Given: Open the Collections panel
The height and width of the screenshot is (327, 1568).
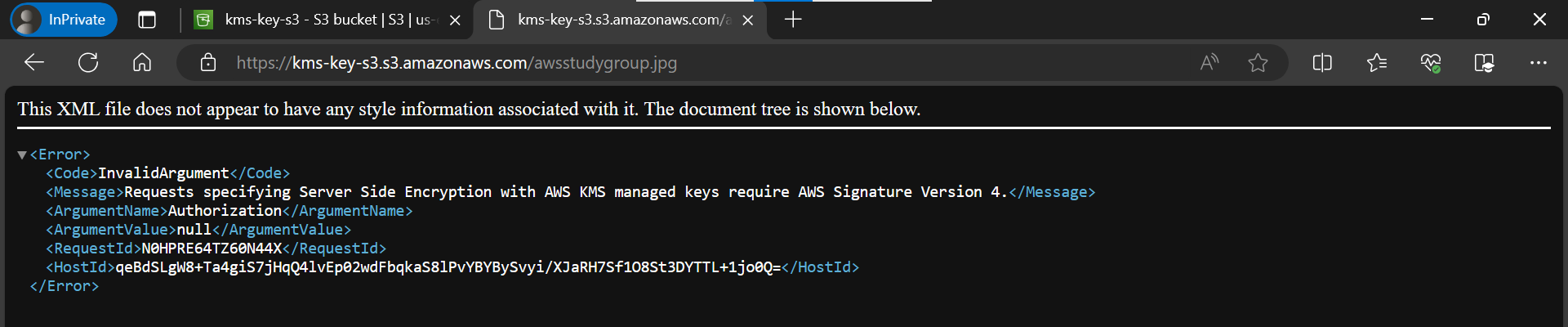Looking at the screenshot, I should point(1485,62).
